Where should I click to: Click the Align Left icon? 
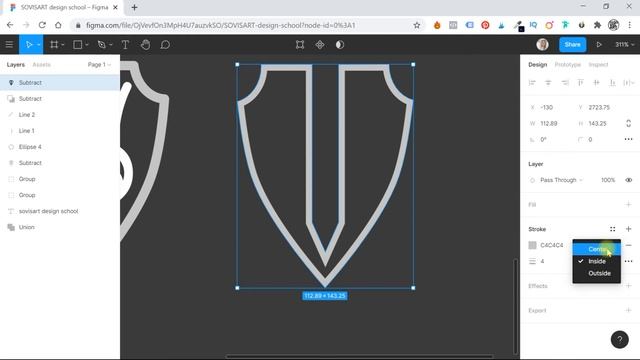(x=532, y=83)
